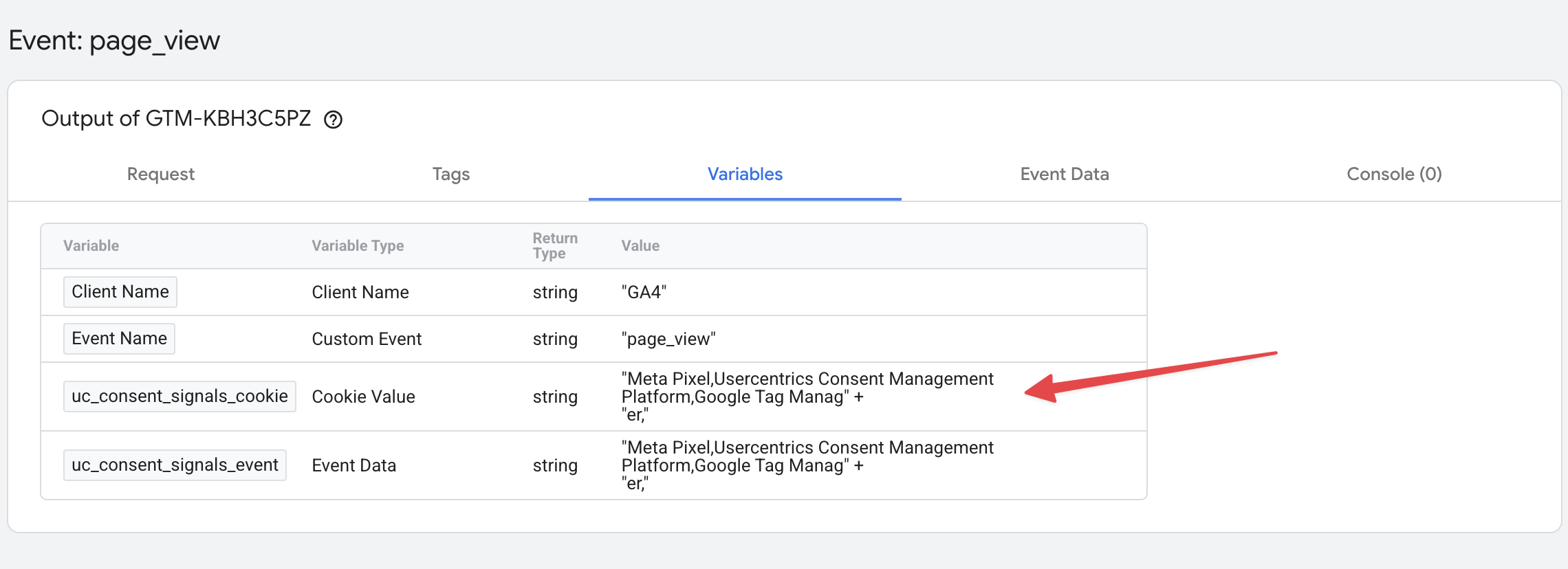1568x569 pixels.
Task: Click the Custom Event variable type cell
Action: coord(367,339)
